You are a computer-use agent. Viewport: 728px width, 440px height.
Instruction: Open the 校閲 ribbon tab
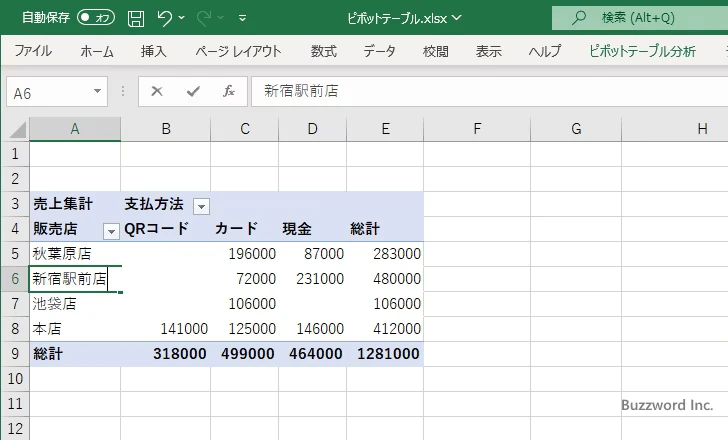436,51
